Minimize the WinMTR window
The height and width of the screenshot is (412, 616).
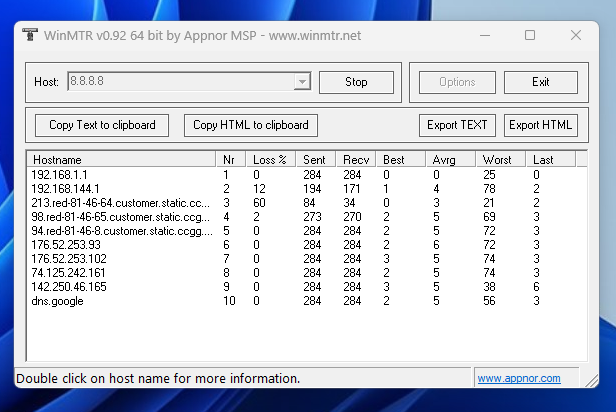[484, 35]
